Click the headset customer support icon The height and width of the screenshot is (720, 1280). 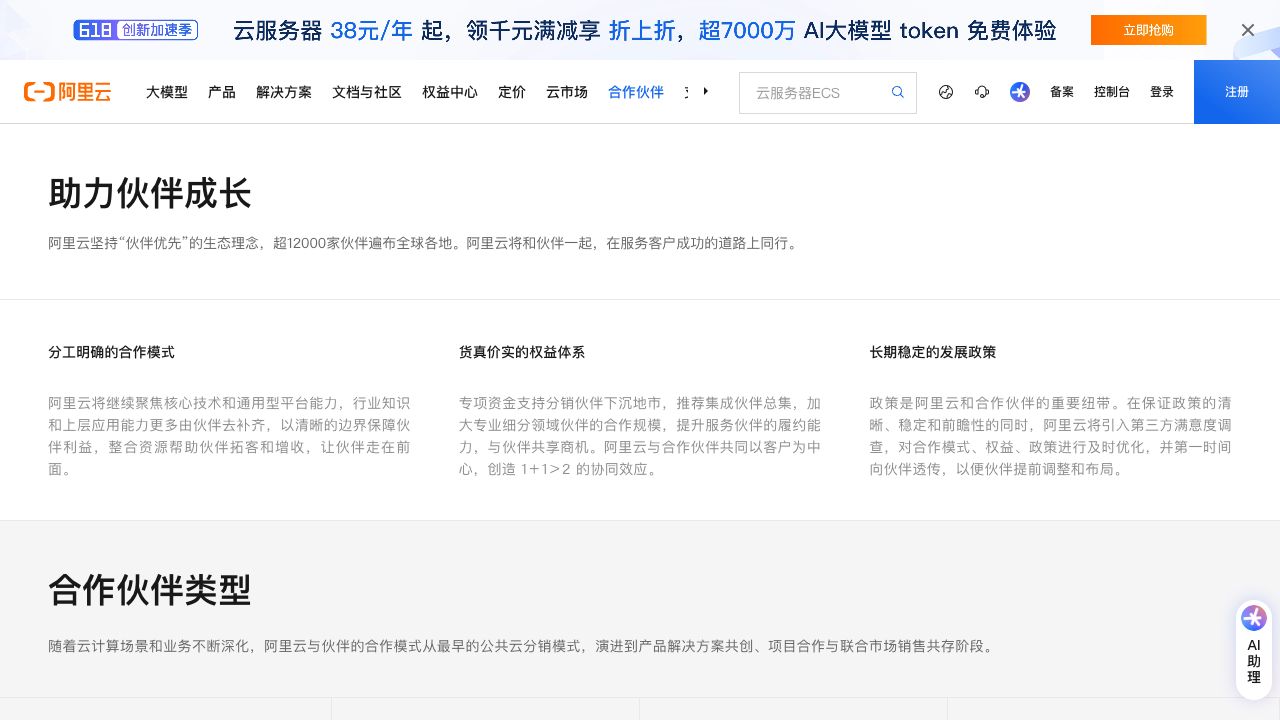click(982, 92)
